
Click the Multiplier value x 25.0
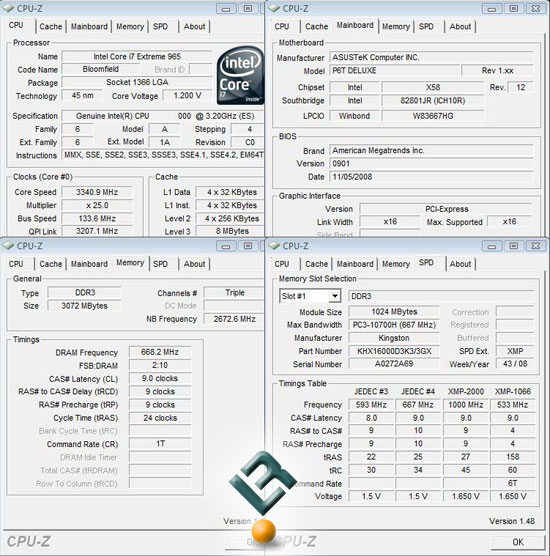click(97, 205)
